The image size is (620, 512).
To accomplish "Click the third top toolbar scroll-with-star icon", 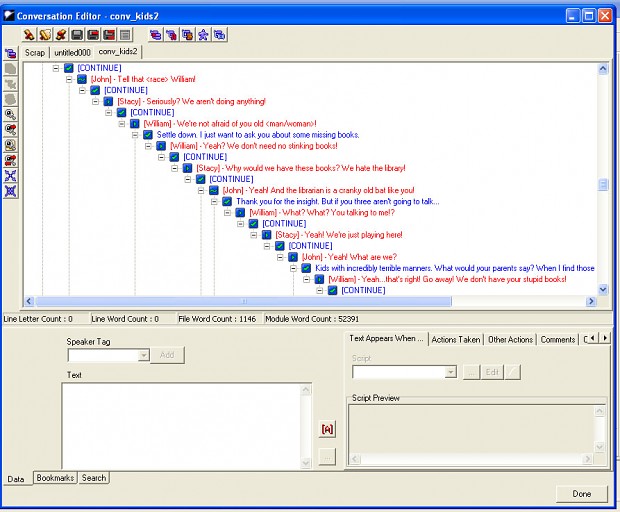I will tap(61, 35).
